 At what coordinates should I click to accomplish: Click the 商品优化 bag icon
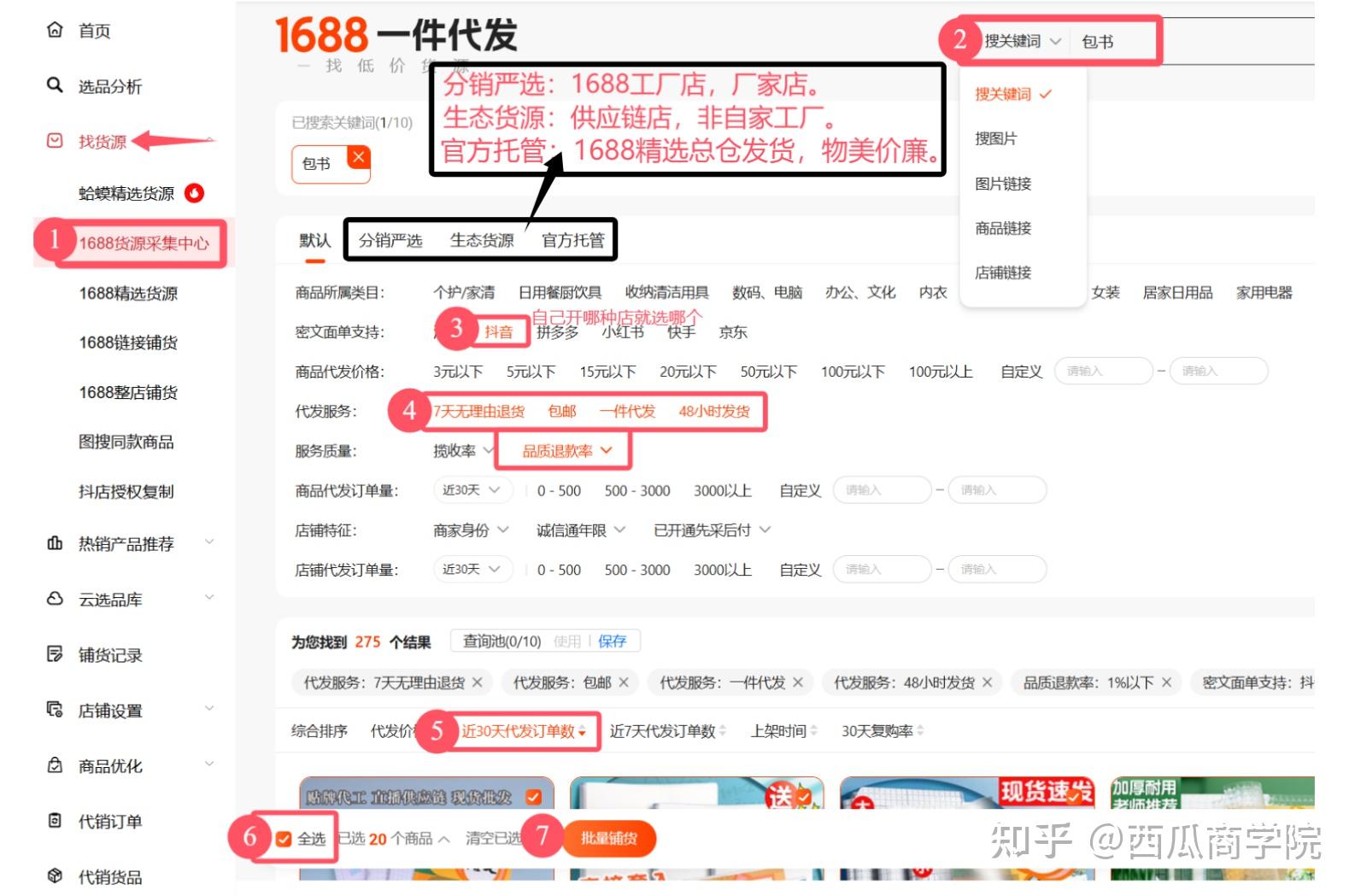point(55,765)
